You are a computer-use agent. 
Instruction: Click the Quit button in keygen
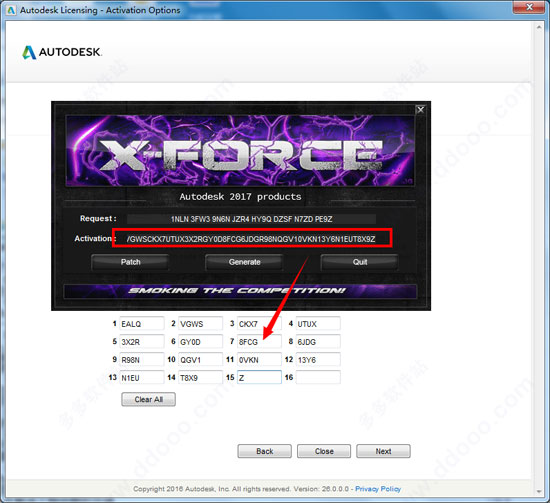pos(360,262)
